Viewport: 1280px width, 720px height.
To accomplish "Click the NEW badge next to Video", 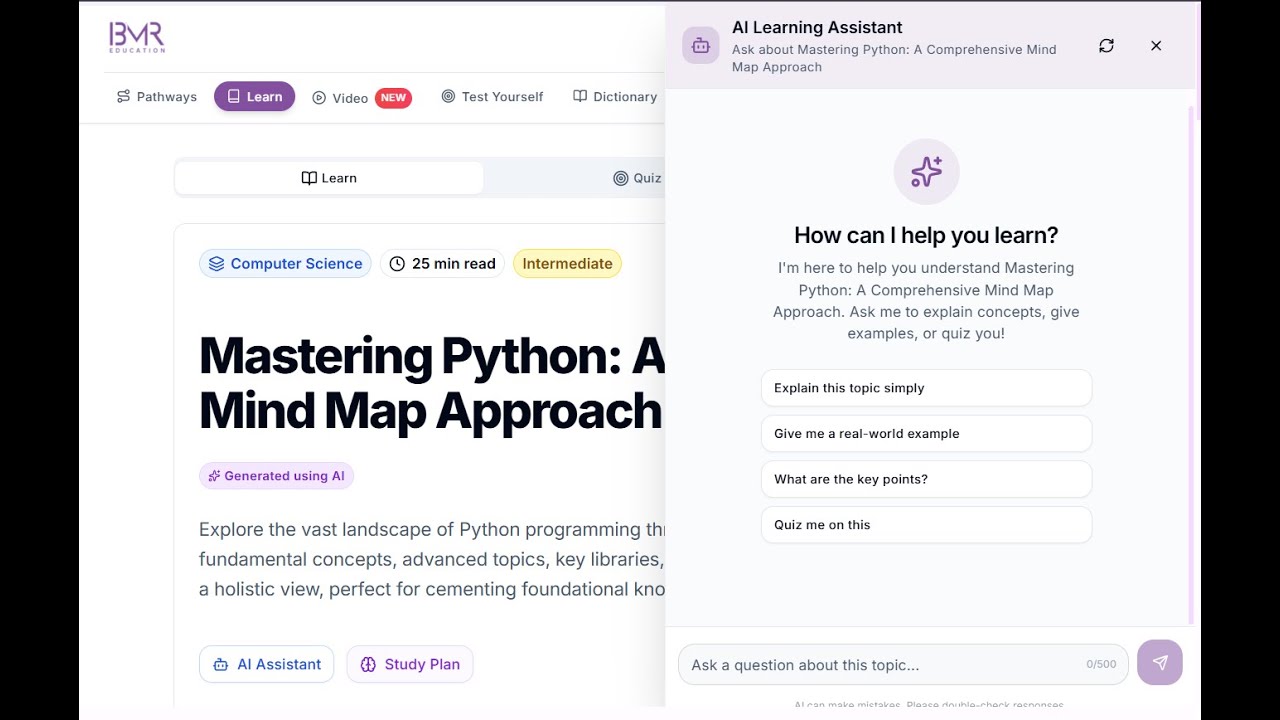I will tap(393, 97).
